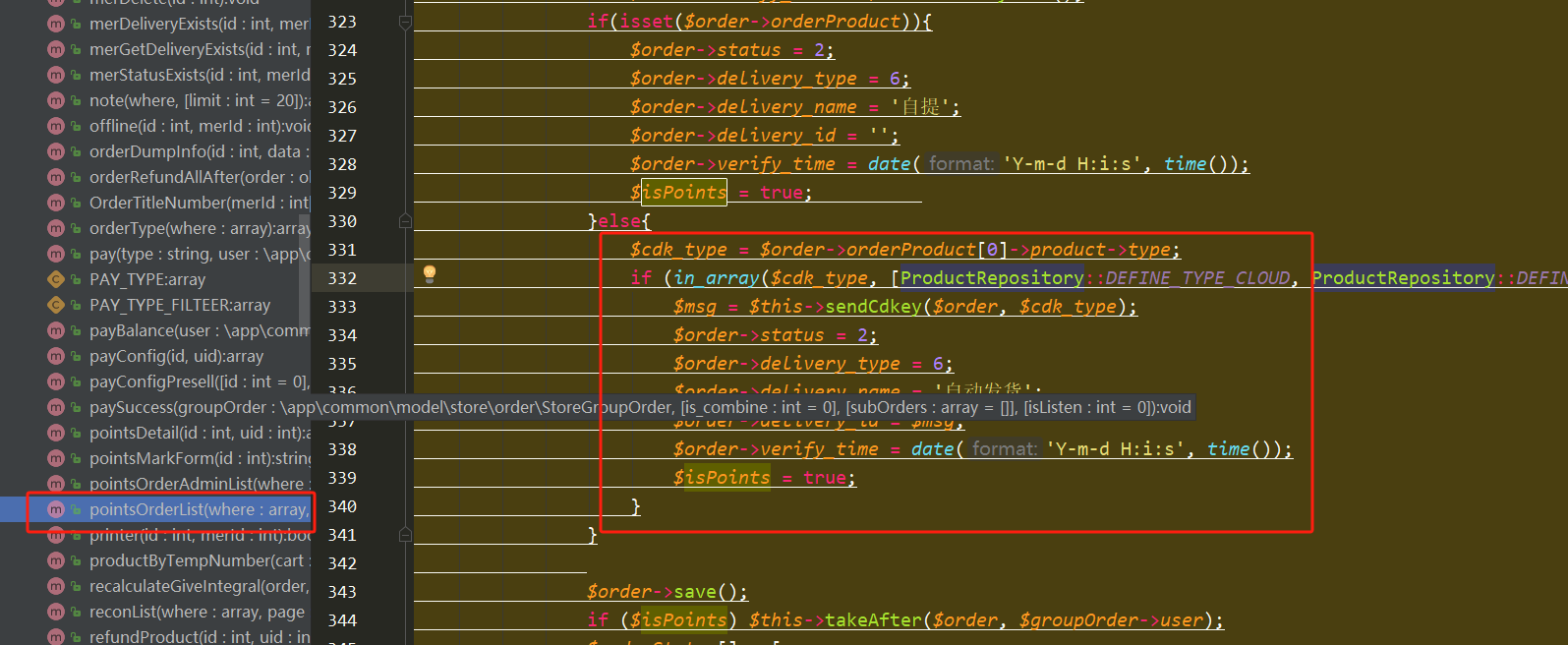Click method icon of pointsOrderList row

pos(56,509)
